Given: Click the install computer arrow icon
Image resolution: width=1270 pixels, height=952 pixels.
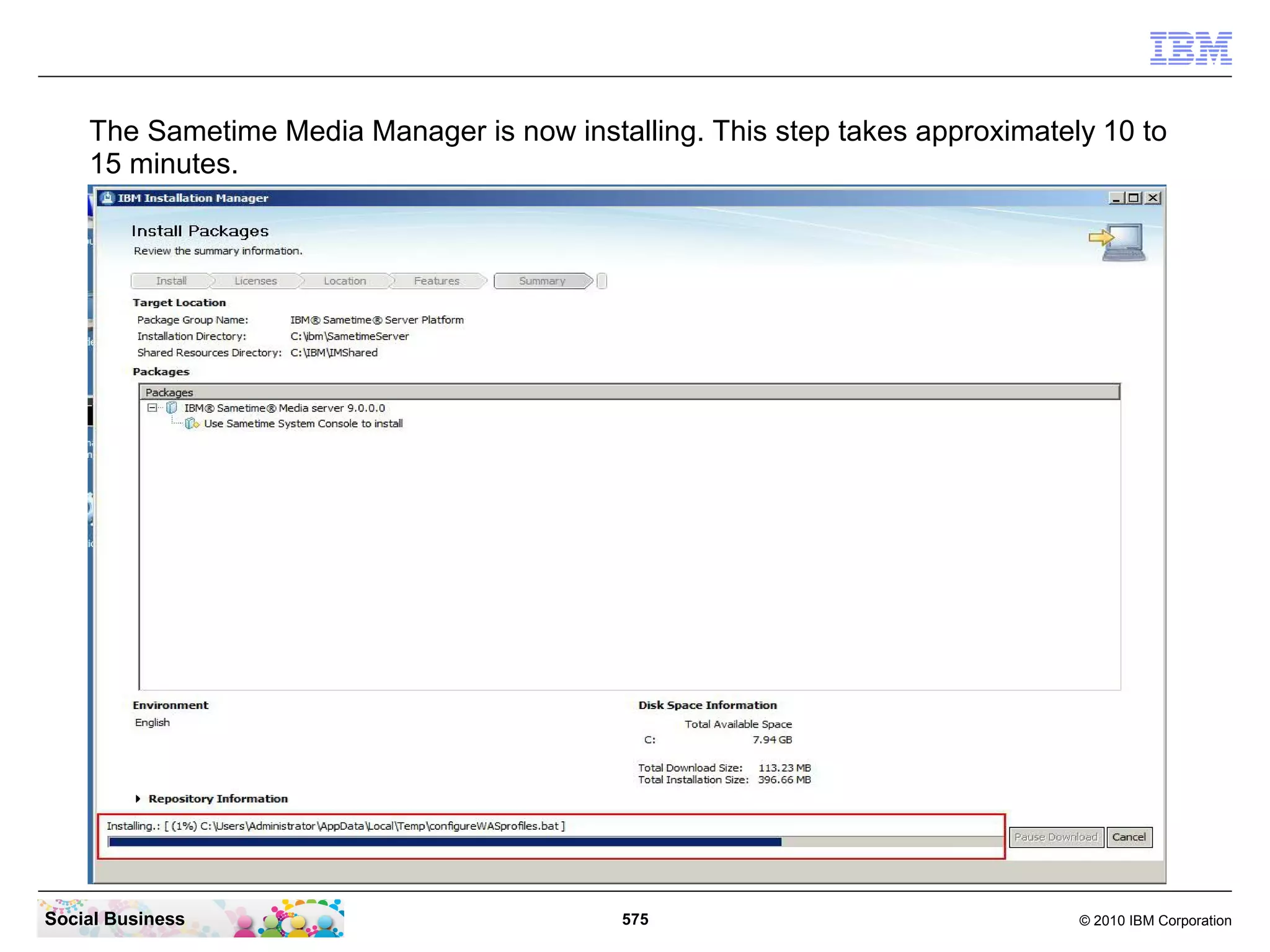Looking at the screenshot, I should pyautogui.click(x=1117, y=242).
